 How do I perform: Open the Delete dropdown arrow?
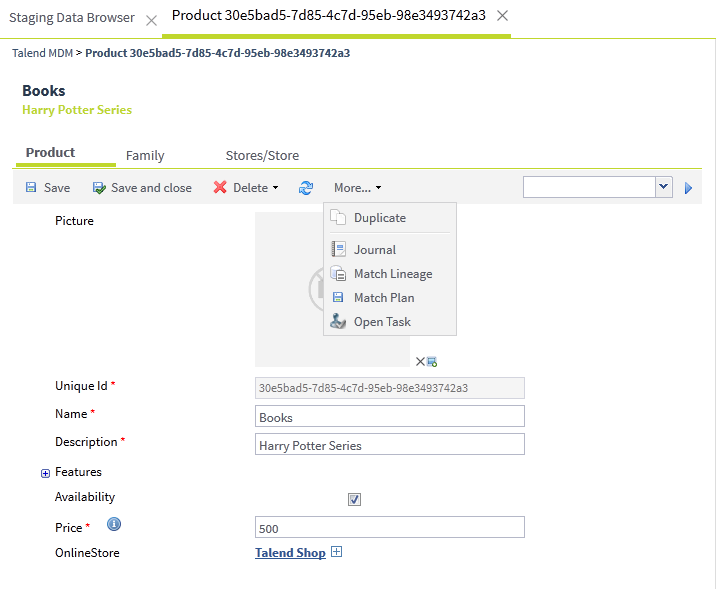tap(275, 188)
